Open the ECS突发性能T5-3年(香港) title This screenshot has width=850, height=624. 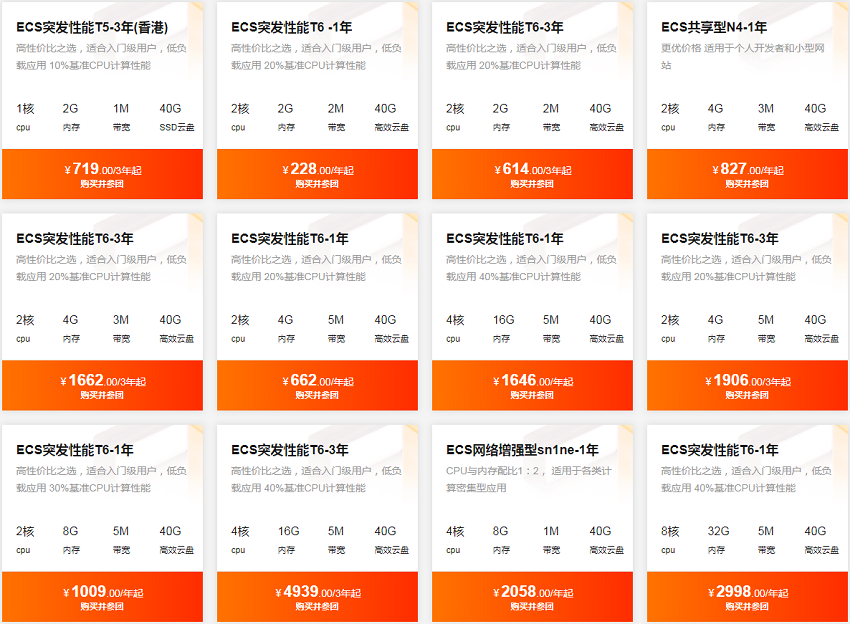pyautogui.click(x=92, y=27)
